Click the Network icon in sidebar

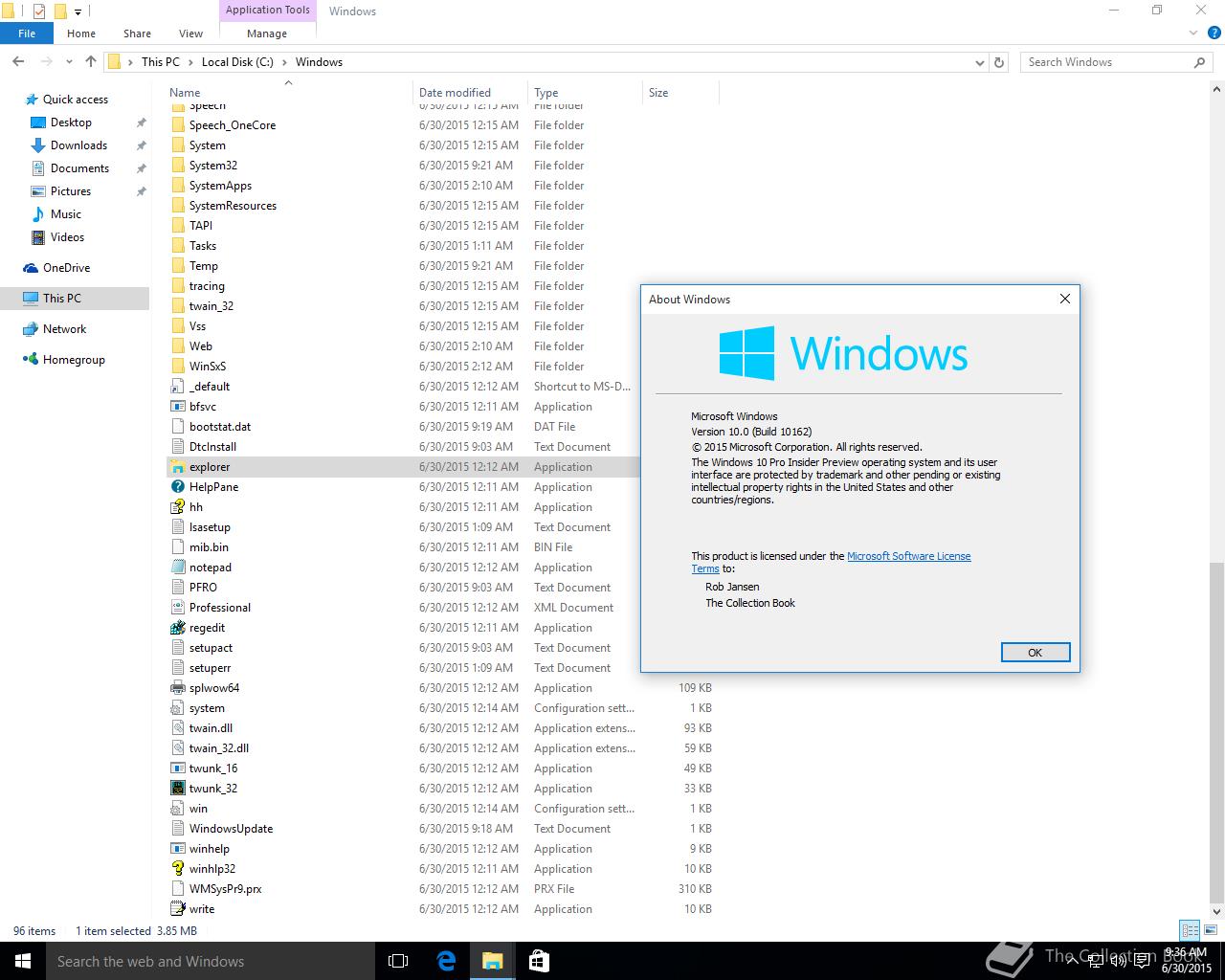click(30, 329)
